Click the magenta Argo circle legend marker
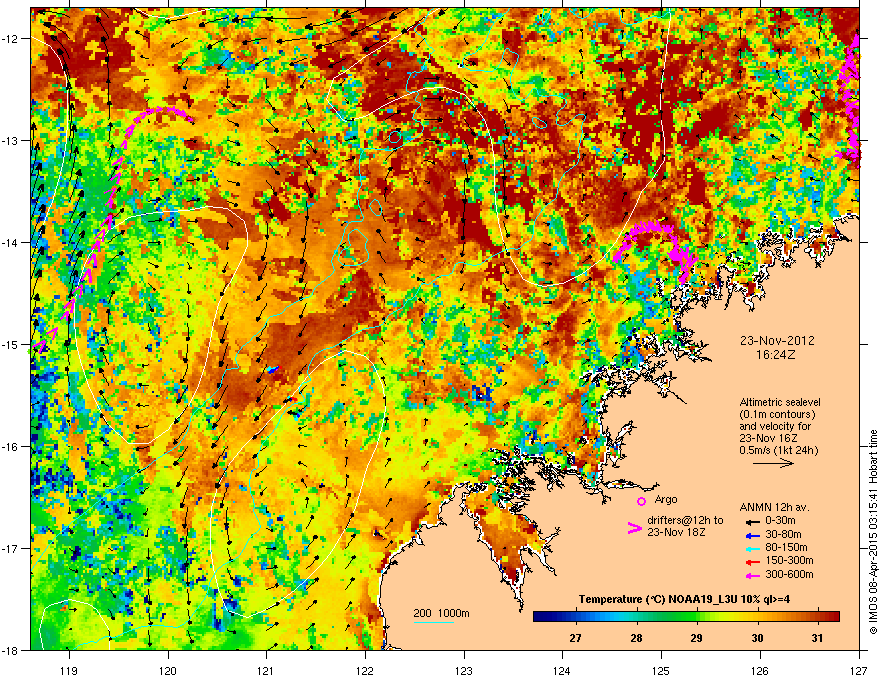Screen dimensions: 880x680 click(x=641, y=501)
